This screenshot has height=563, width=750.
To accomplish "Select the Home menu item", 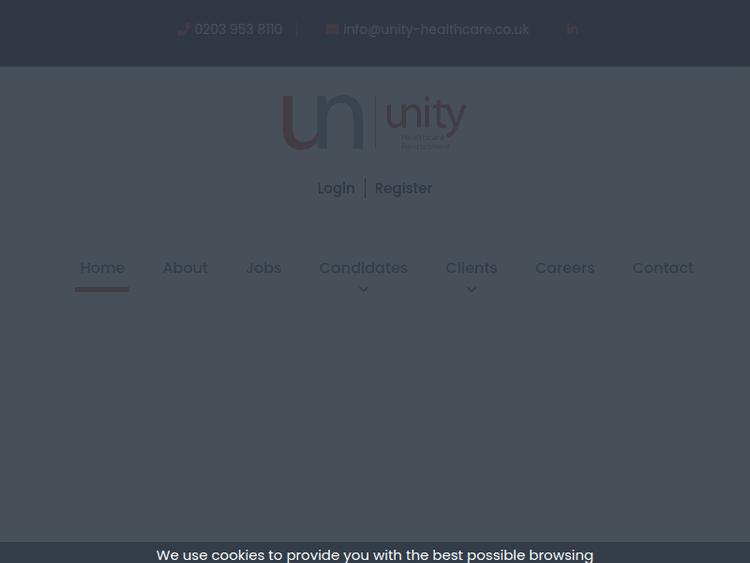I will (102, 268).
